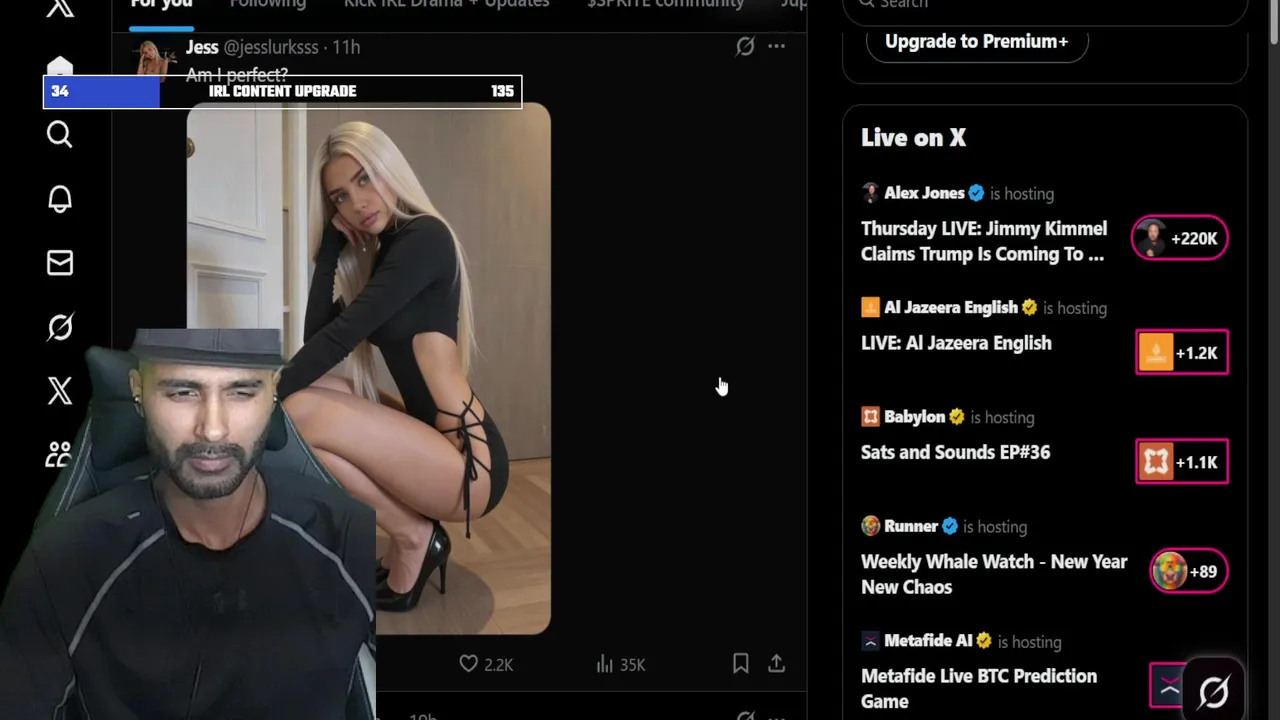Open the floating Grok button at bottom right
Screen dimensions: 1280x720
point(1213,691)
